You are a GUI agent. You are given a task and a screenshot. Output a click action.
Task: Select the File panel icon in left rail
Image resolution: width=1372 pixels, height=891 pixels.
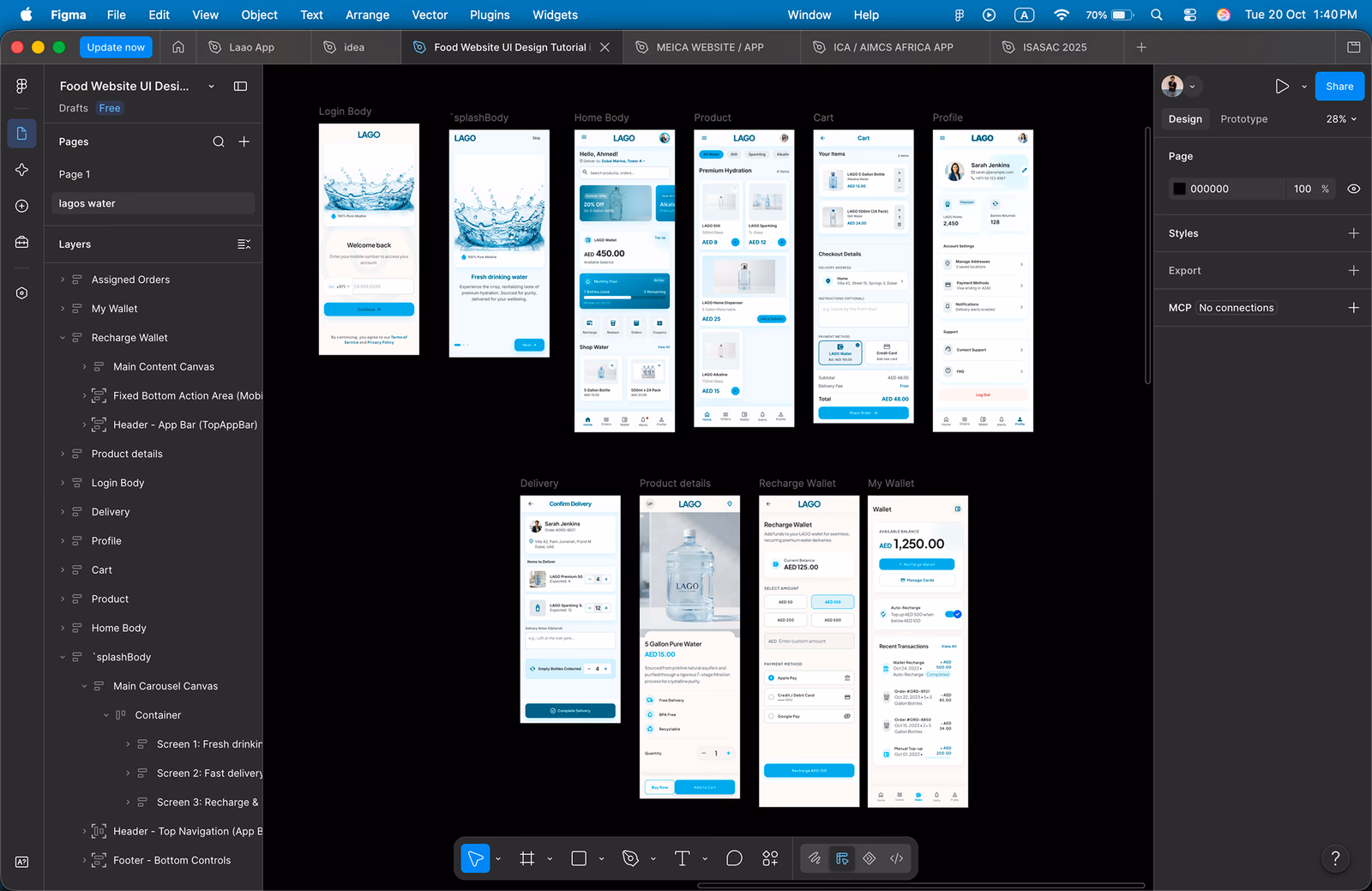[x=21, y=134]
